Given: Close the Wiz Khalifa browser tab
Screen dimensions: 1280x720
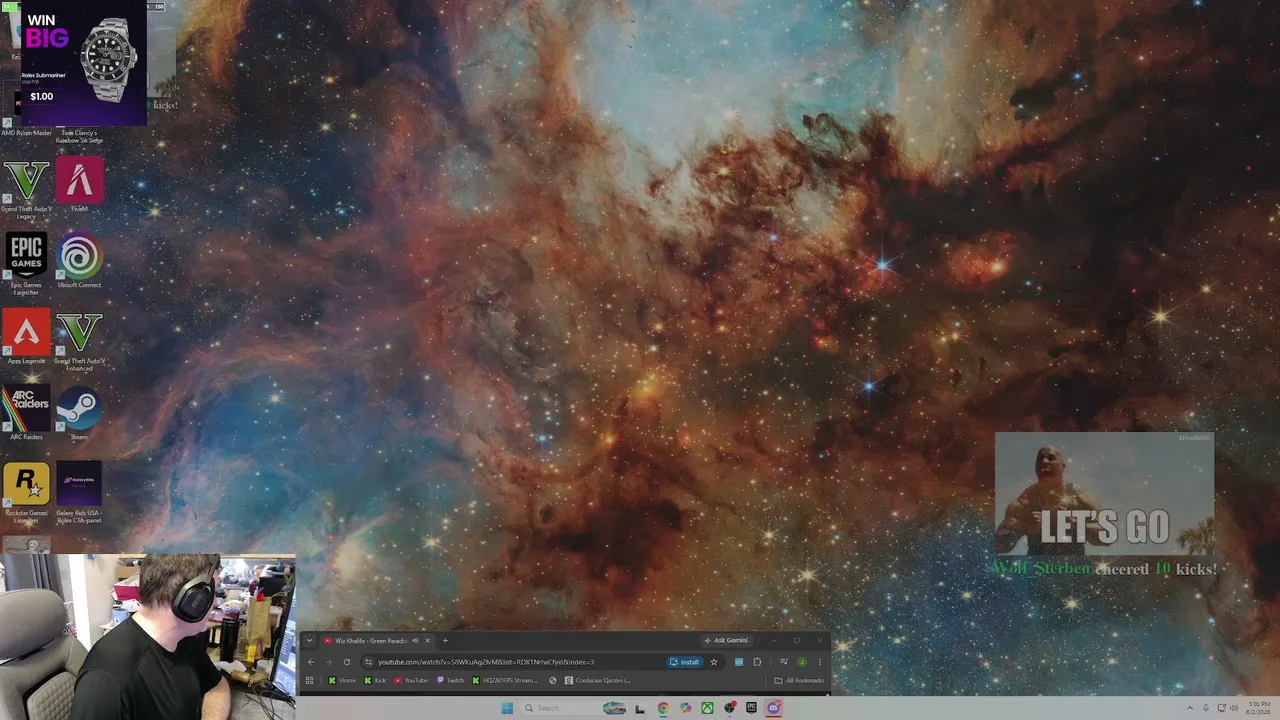Looking at the screenshot, I should point(427,641).
